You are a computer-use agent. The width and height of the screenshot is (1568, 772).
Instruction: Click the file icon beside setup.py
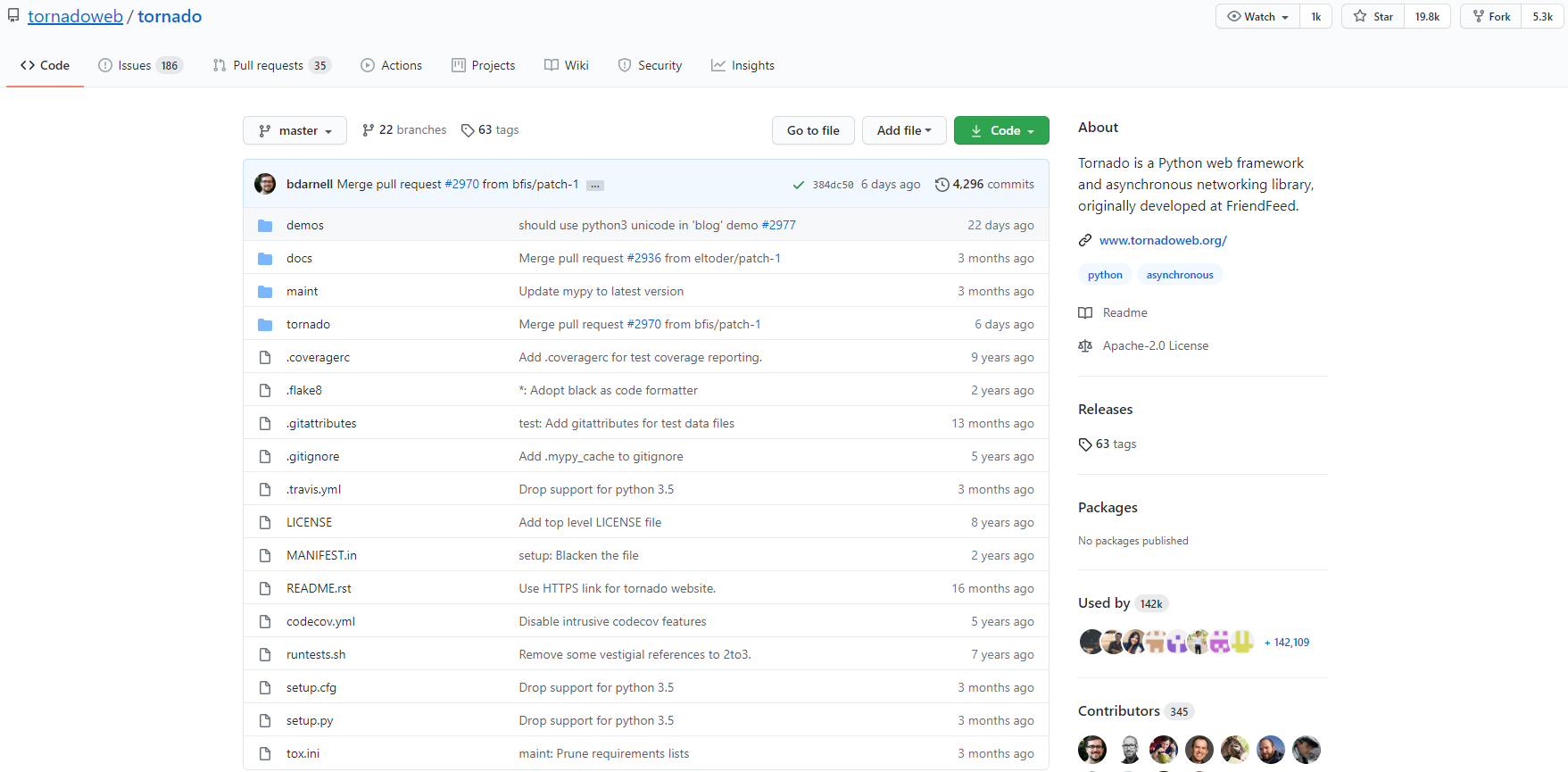click(x=265, y=721)
